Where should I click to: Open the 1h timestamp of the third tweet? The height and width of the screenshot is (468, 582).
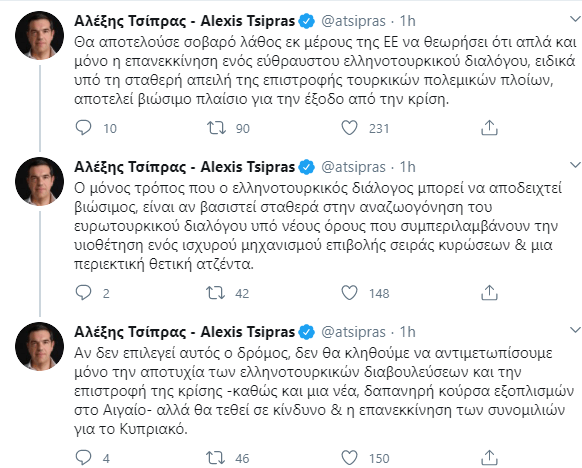(407, 332)
